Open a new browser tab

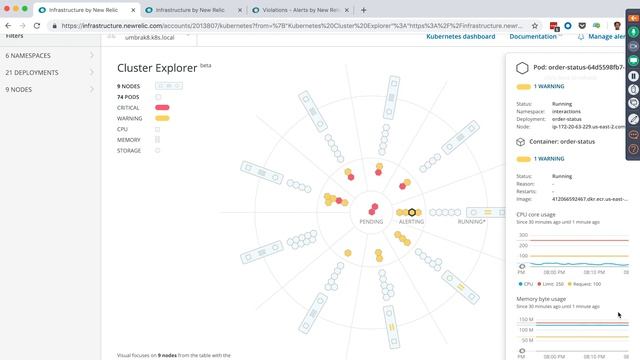pos(363,10)
